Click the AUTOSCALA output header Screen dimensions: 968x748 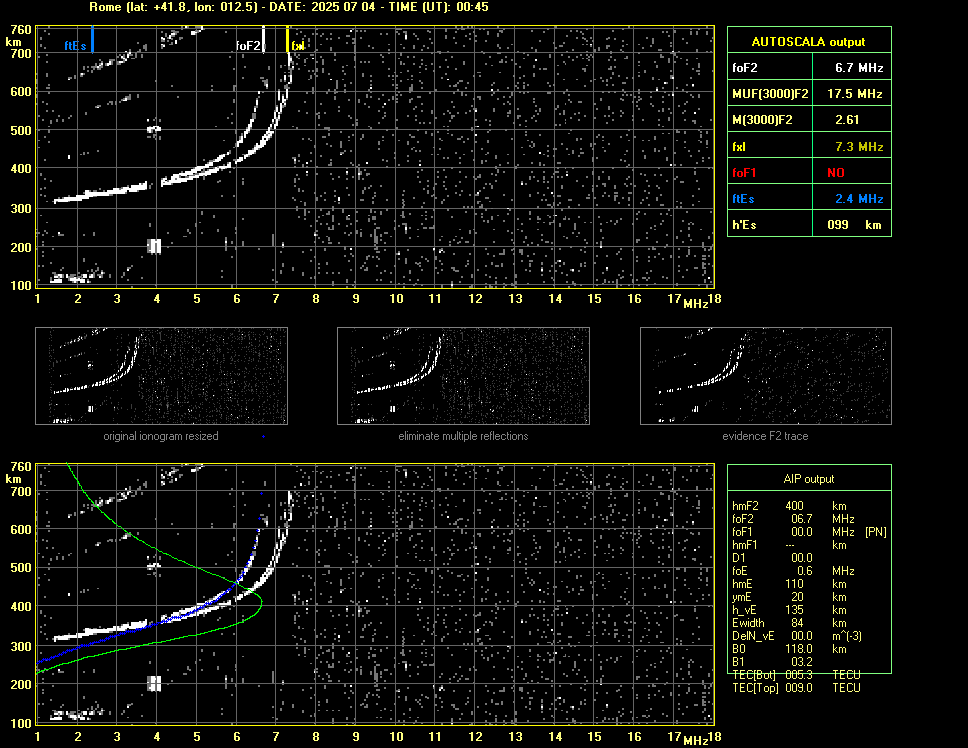point(809,41)
